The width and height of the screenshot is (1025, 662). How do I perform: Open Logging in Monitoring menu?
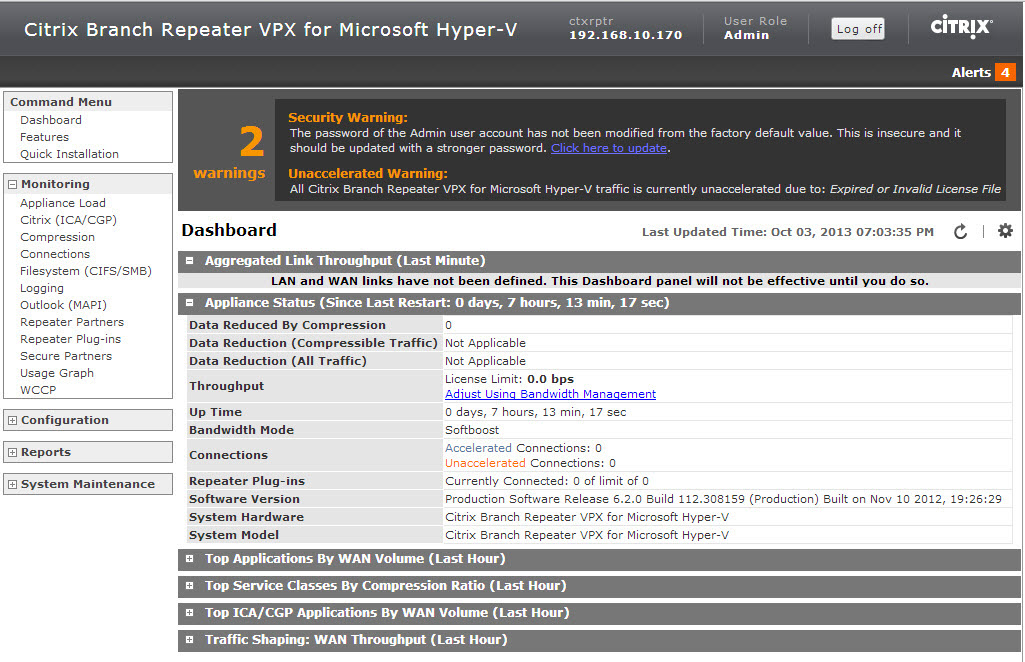[42, 288]
